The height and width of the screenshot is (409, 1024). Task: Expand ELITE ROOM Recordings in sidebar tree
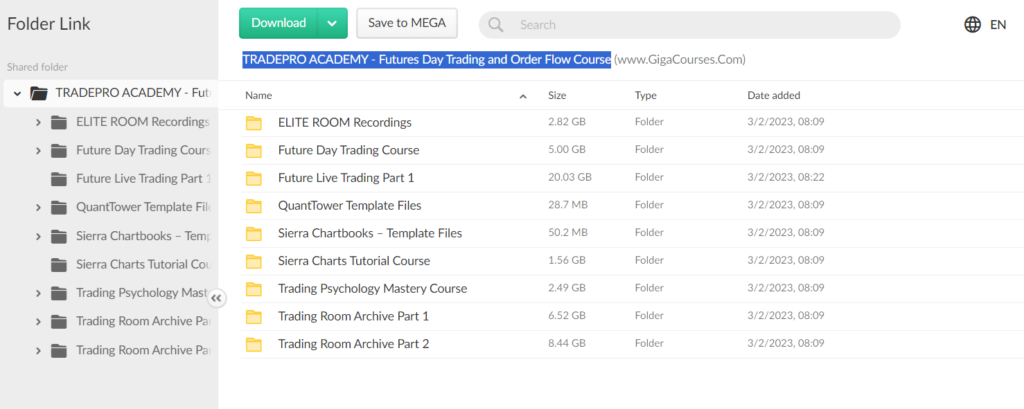coord(38,122)
